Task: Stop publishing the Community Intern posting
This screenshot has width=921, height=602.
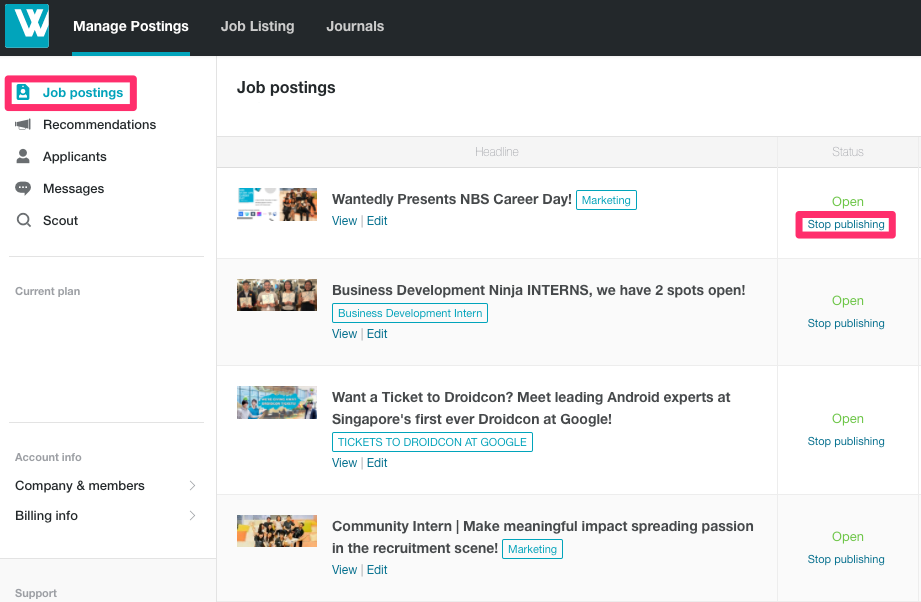Action: tap(846, 559)
